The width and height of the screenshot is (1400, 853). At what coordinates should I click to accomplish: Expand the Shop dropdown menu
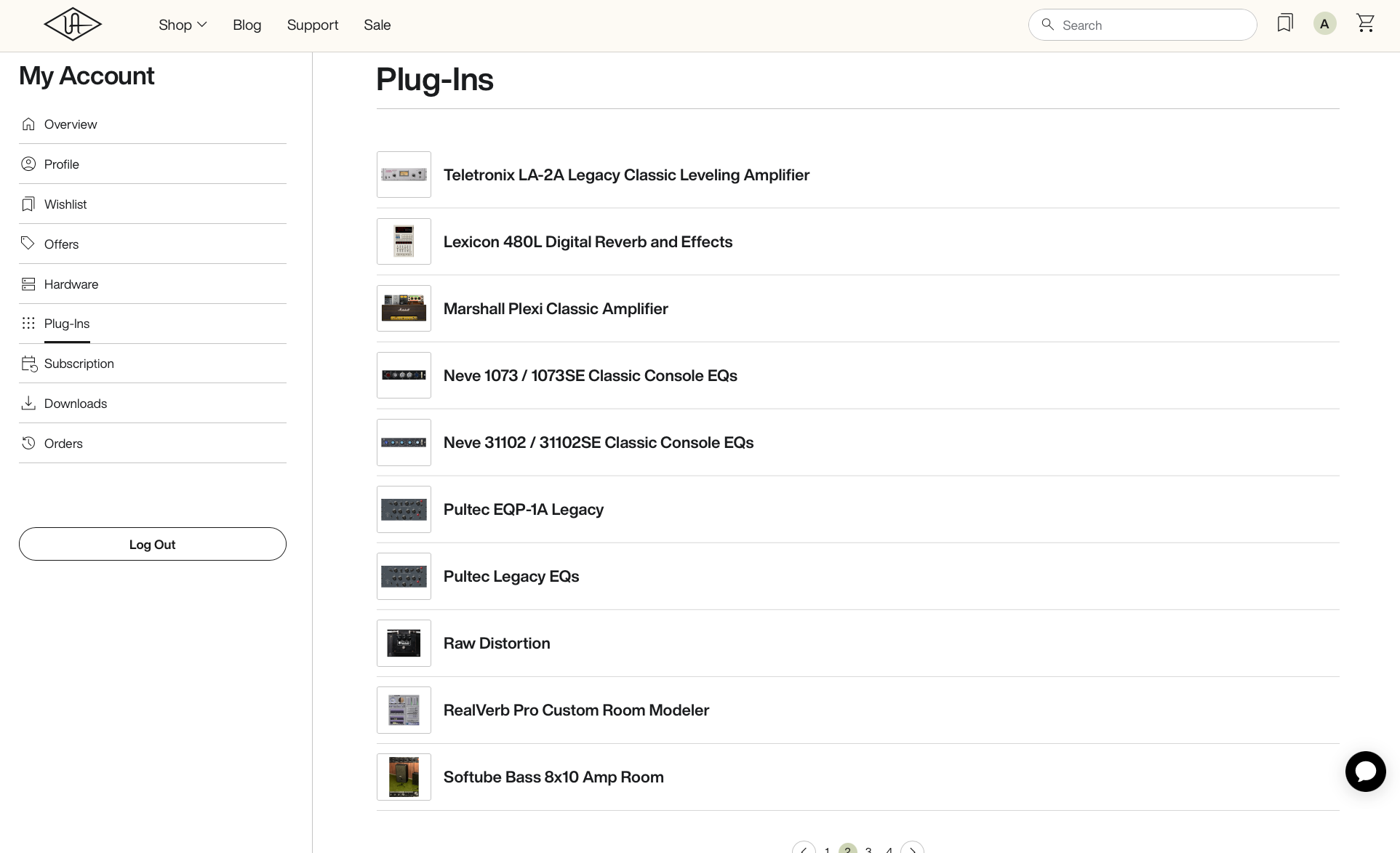coord(183,25)
